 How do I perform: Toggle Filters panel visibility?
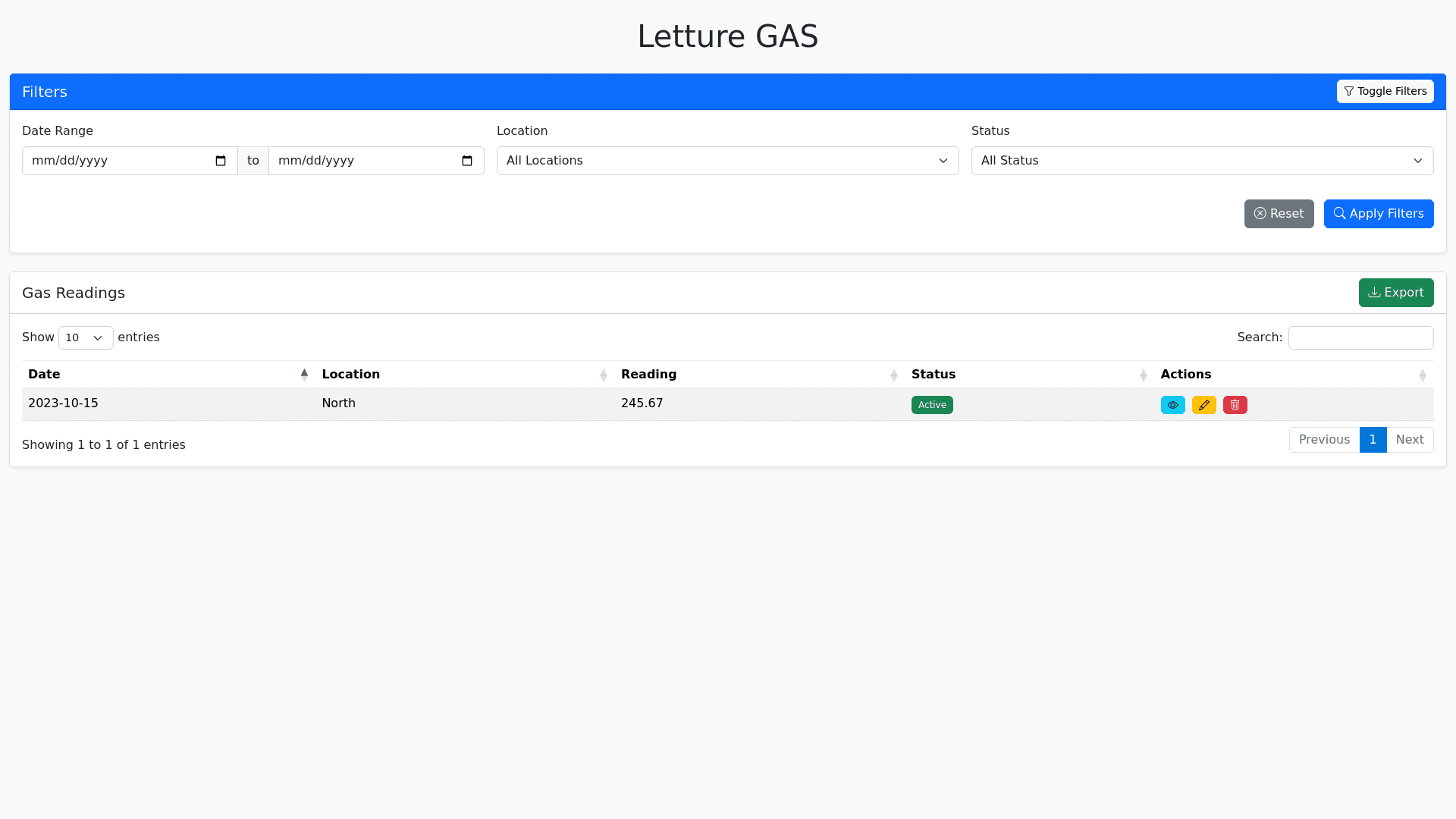click(1385, 91)
